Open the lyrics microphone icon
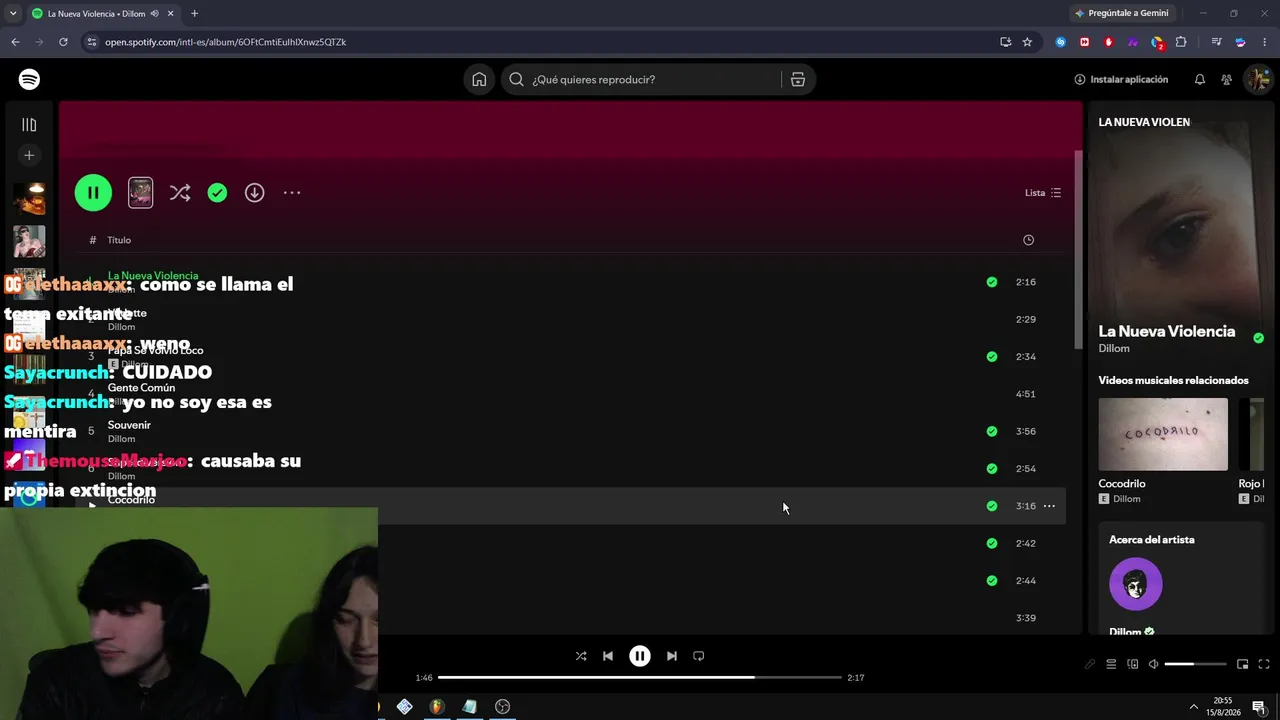The width and height of the screenshot is (1280, 720). coord(1090,664)
